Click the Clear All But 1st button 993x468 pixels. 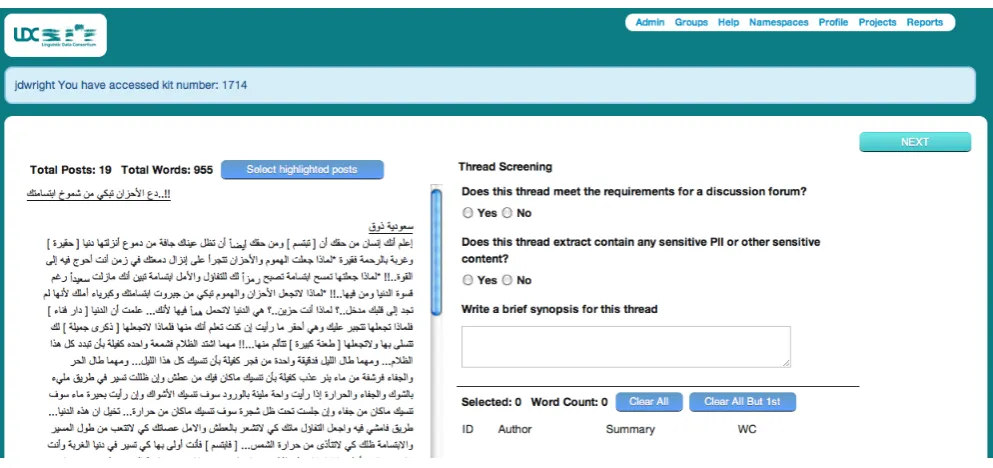click(x=742, y=402)
